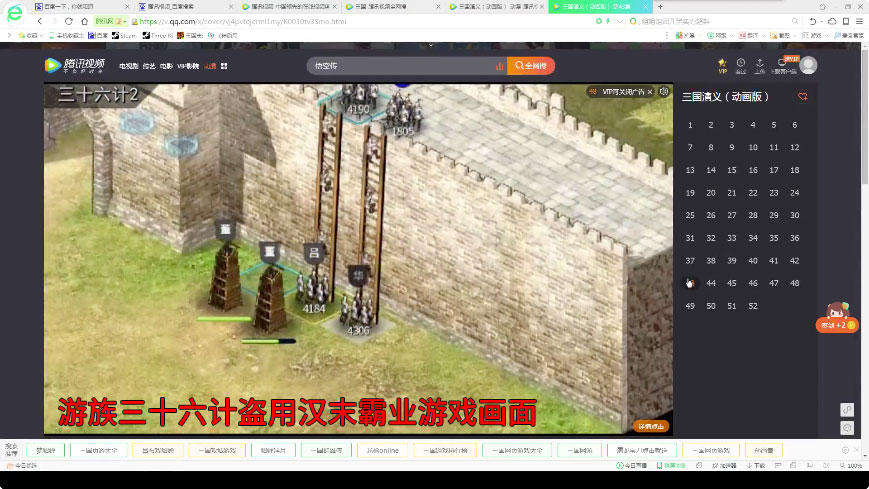
Task: Expand the bookmarks bar chevron
Action: coord(8,35)
